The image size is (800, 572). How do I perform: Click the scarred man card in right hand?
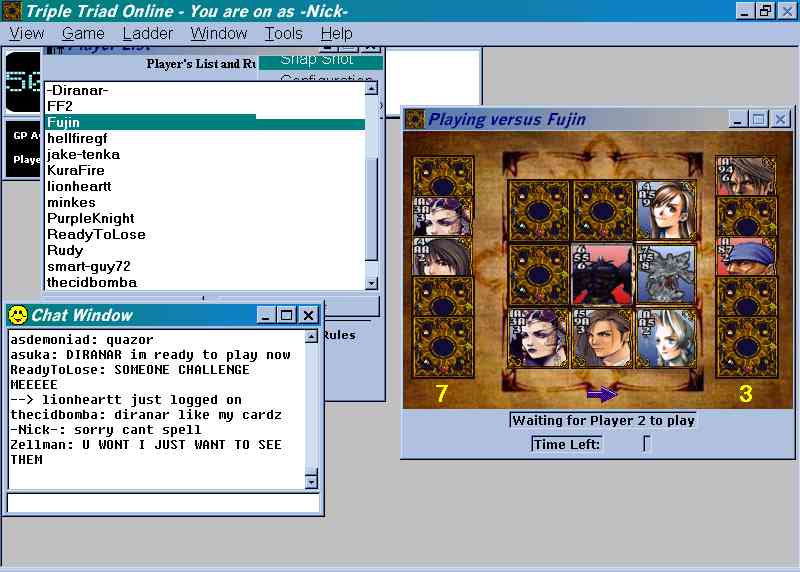746,176
